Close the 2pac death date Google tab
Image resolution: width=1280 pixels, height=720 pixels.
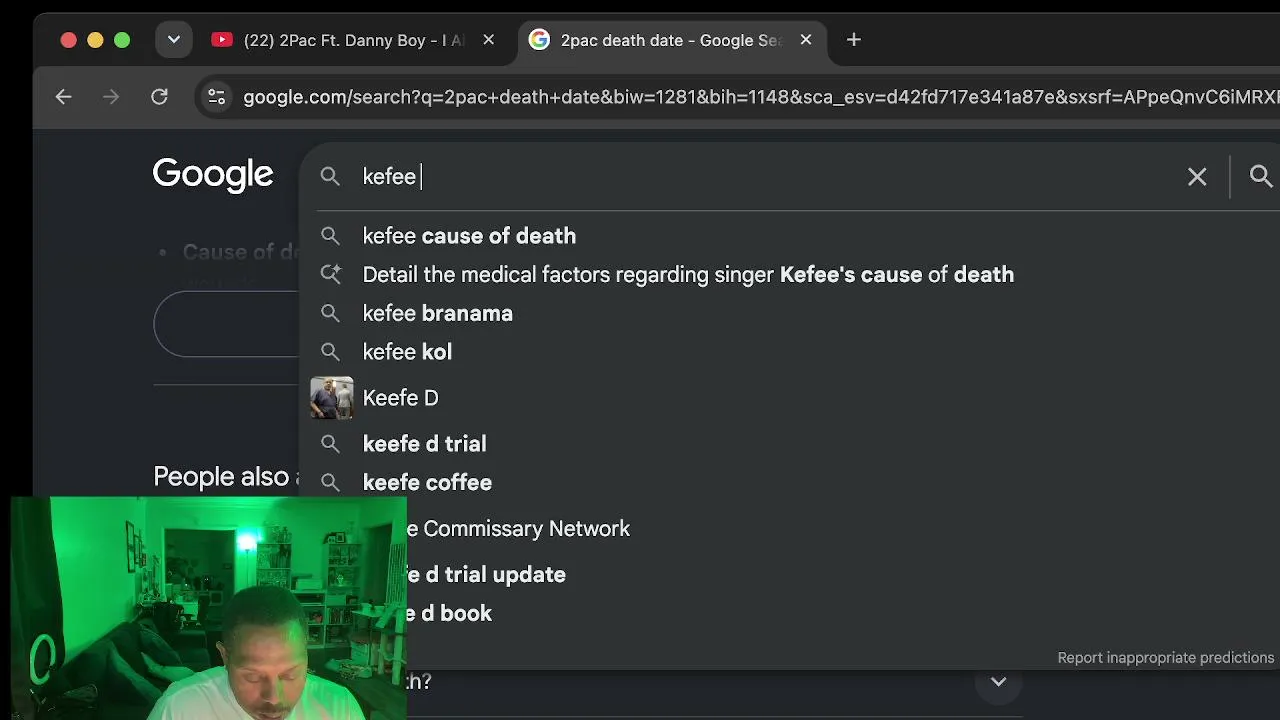click(806, 40)
